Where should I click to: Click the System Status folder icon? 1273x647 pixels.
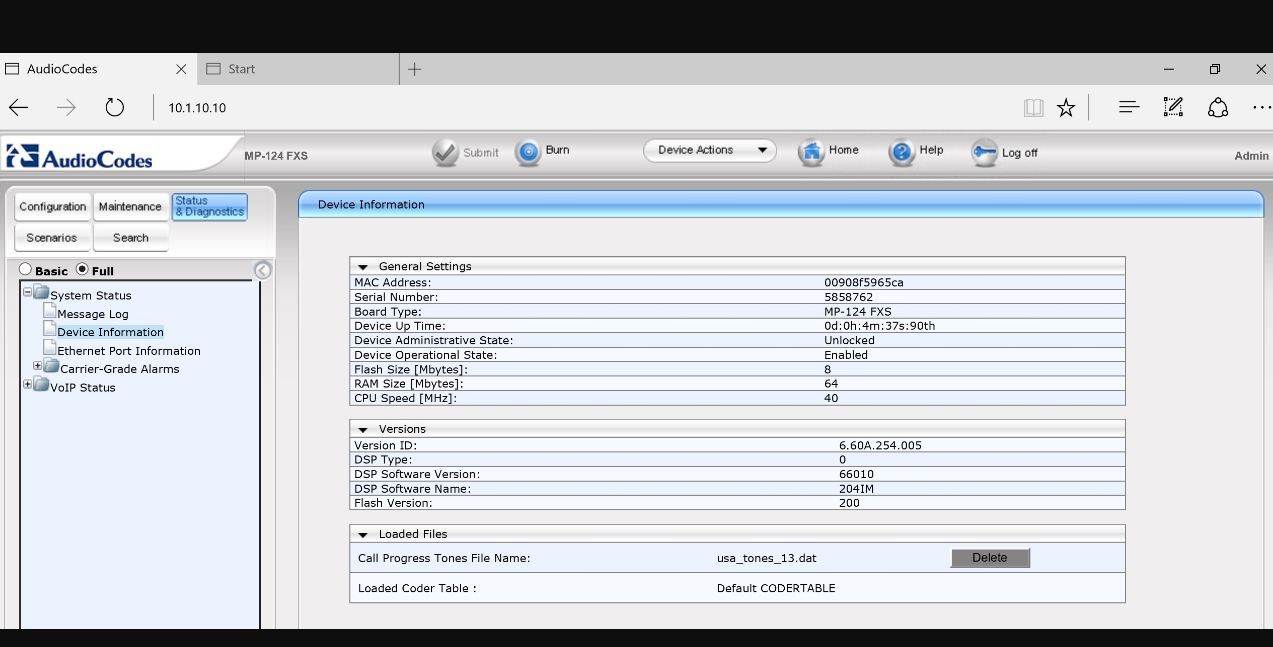click(x=41, y=293)
